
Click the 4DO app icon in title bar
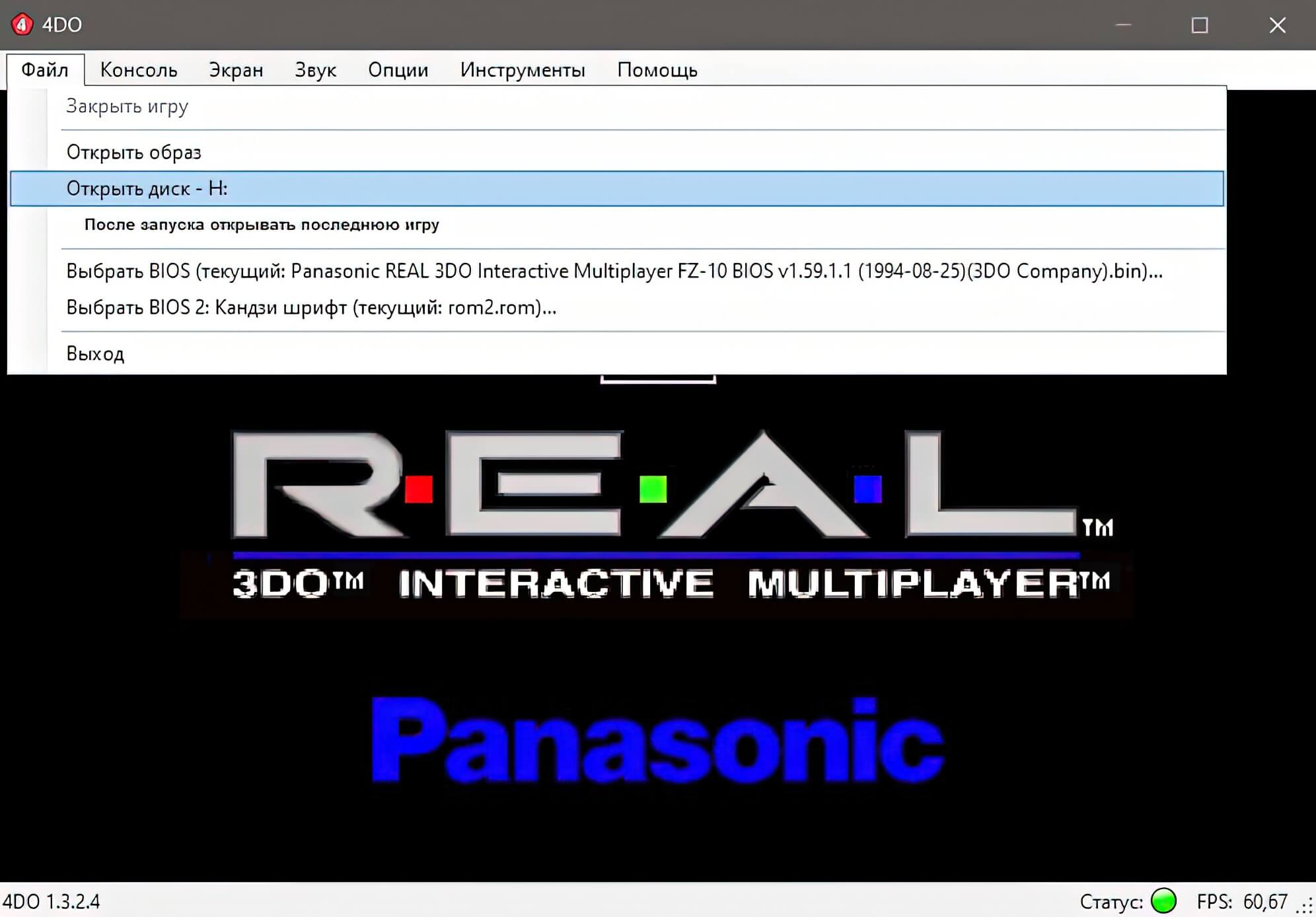pos(22,24)
